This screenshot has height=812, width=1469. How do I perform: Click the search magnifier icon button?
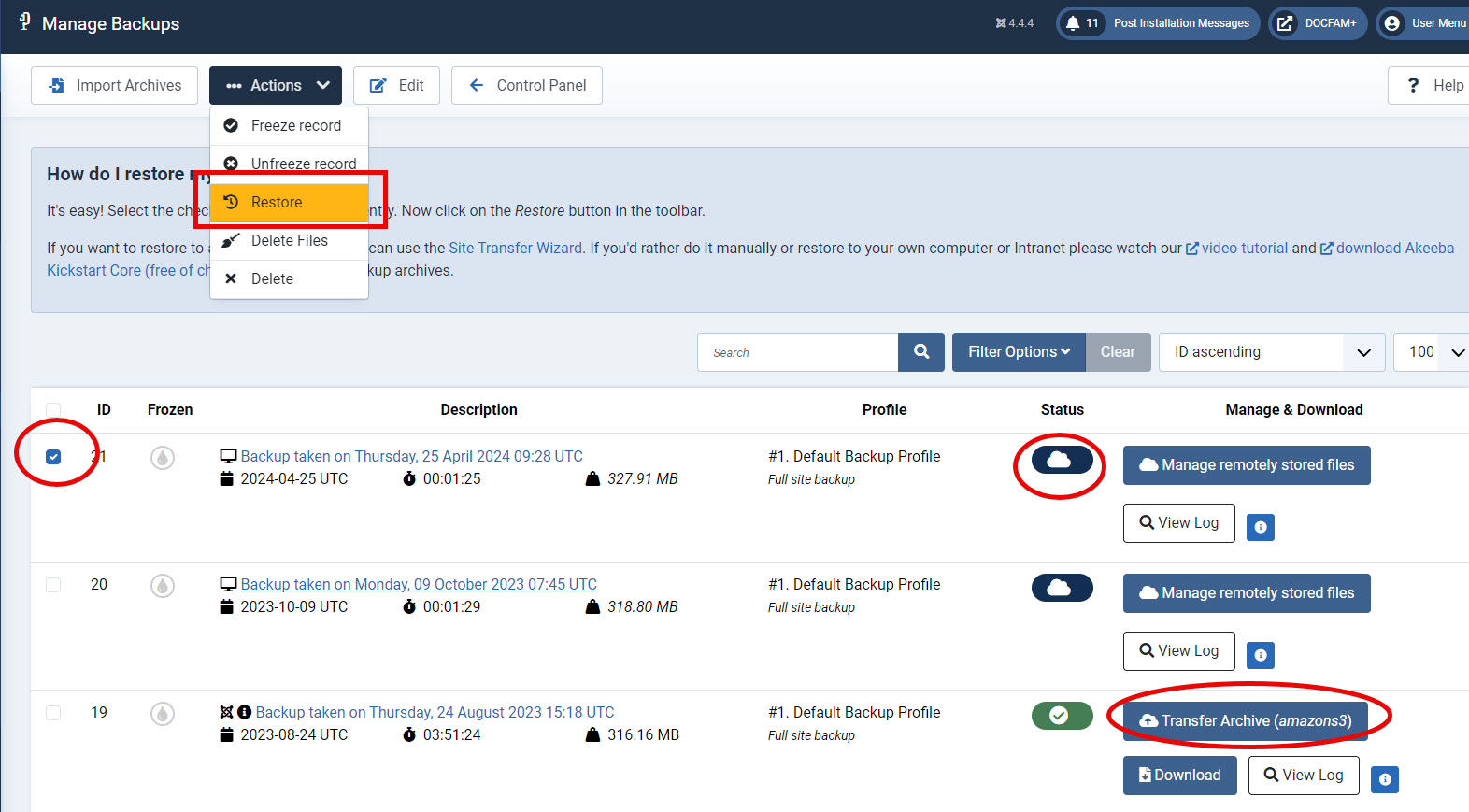pyautogui.click(x=920, y=352)
